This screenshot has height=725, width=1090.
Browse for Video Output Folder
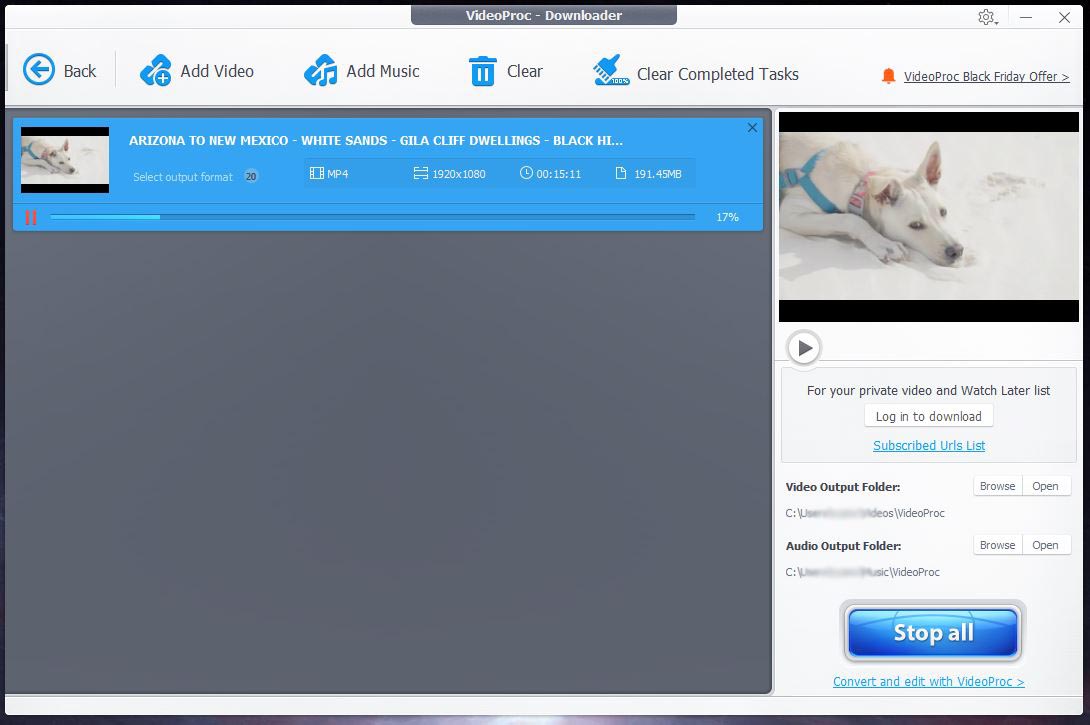coord(997,486)
